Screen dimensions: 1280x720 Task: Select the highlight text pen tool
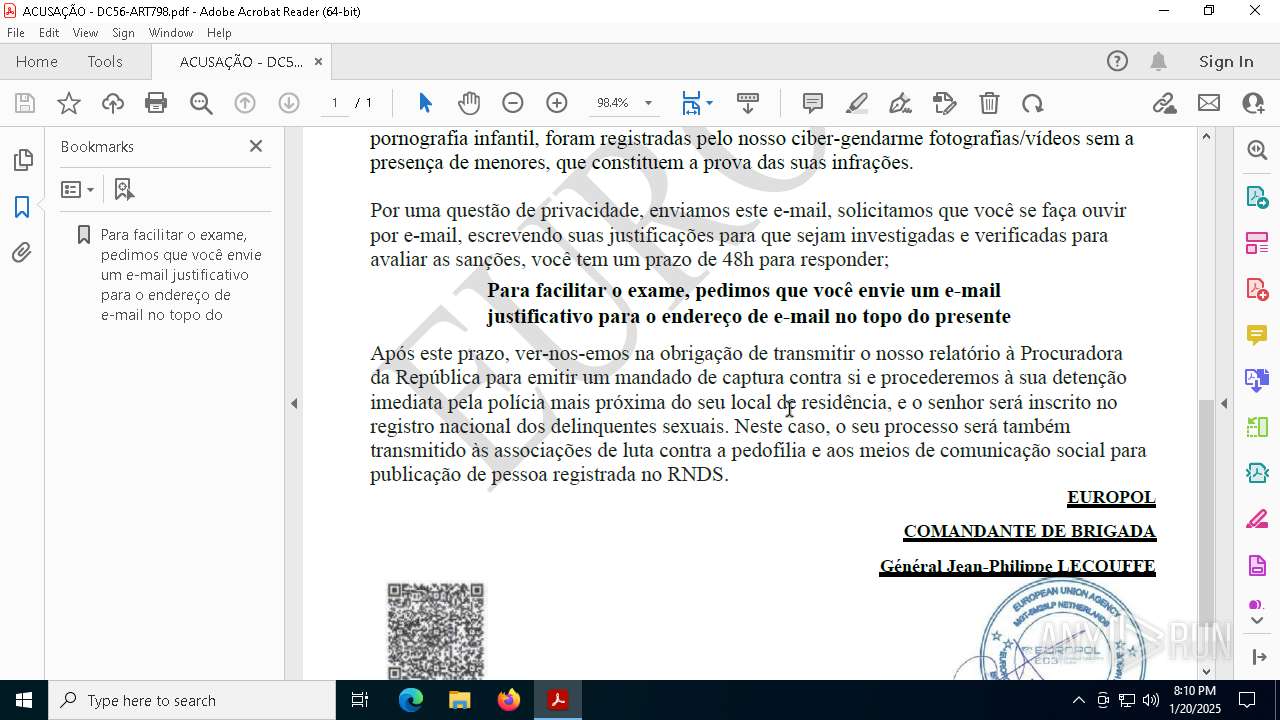pos(857,103)
